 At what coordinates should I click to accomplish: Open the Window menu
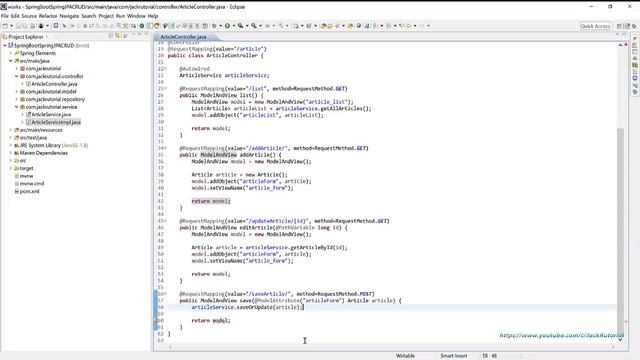coord(136,16)
